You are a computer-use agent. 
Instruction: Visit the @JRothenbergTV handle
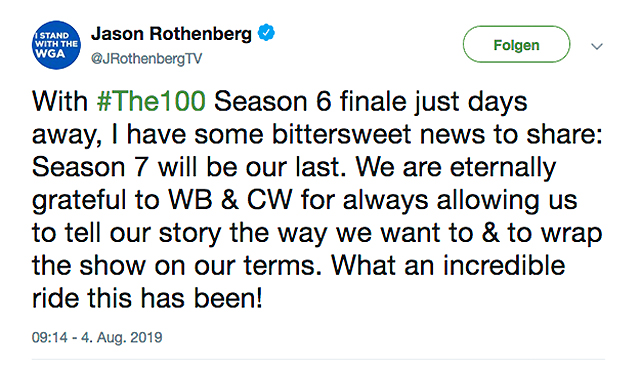(x=146, y=58)
